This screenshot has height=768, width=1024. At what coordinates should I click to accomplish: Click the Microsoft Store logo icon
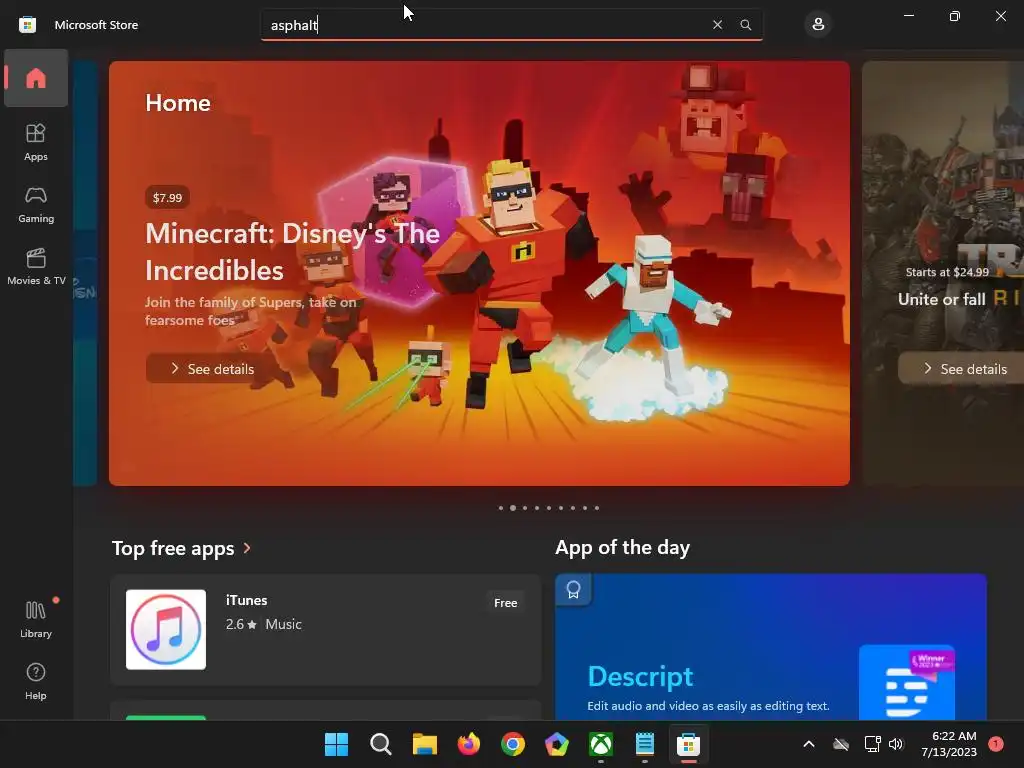pos(27,25)
